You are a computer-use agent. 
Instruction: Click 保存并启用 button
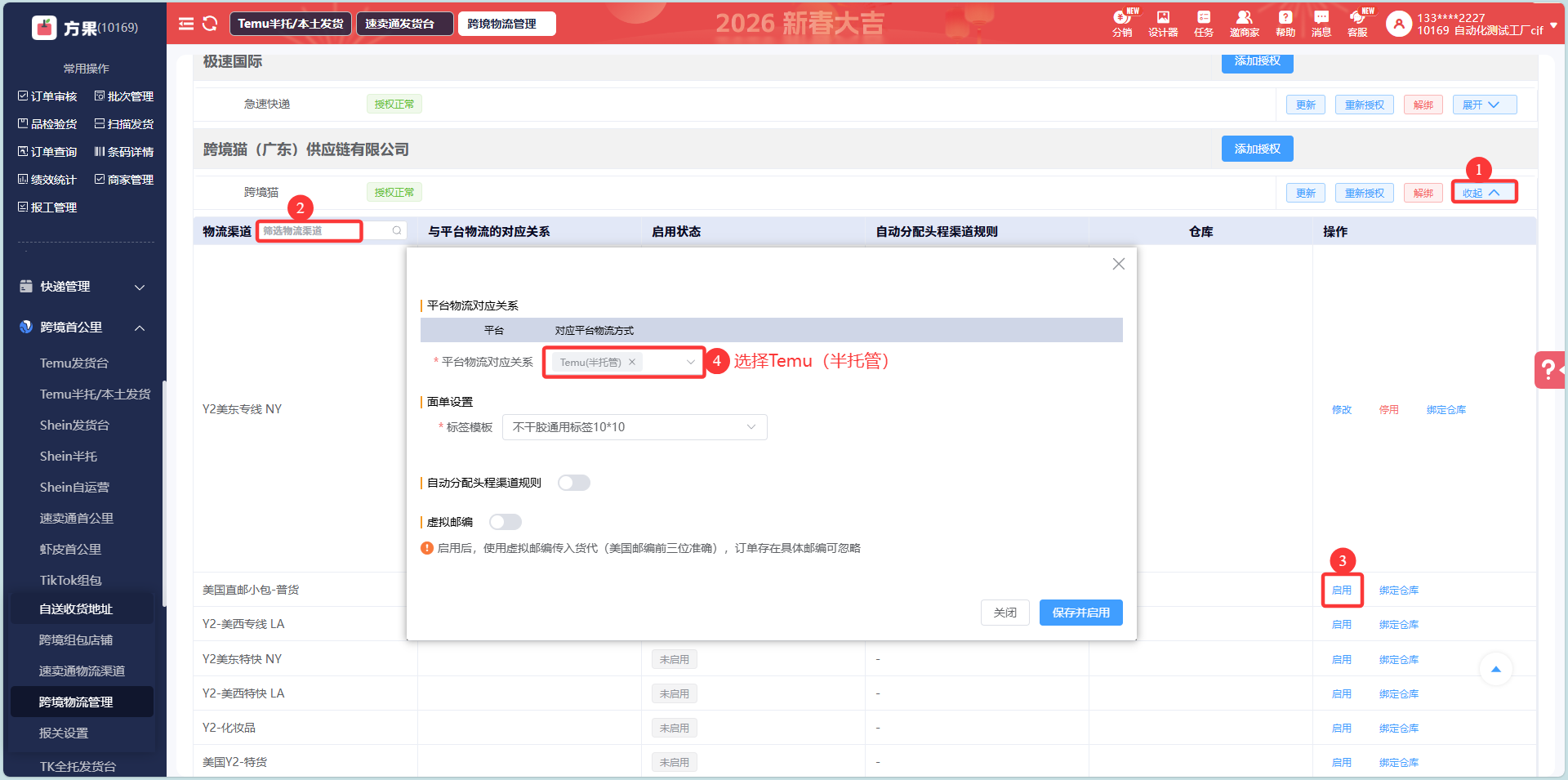point(1081,613)
